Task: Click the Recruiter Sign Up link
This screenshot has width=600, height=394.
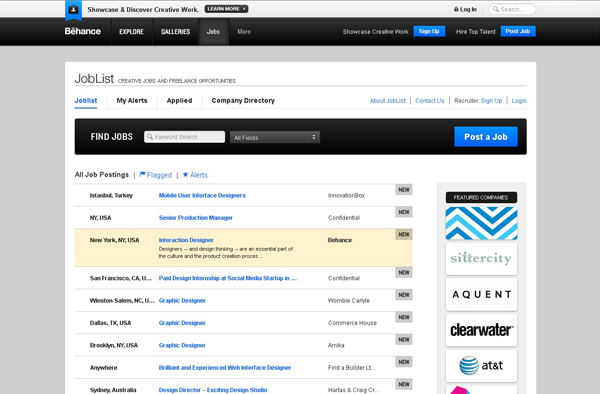Action: tap(491, 101)
